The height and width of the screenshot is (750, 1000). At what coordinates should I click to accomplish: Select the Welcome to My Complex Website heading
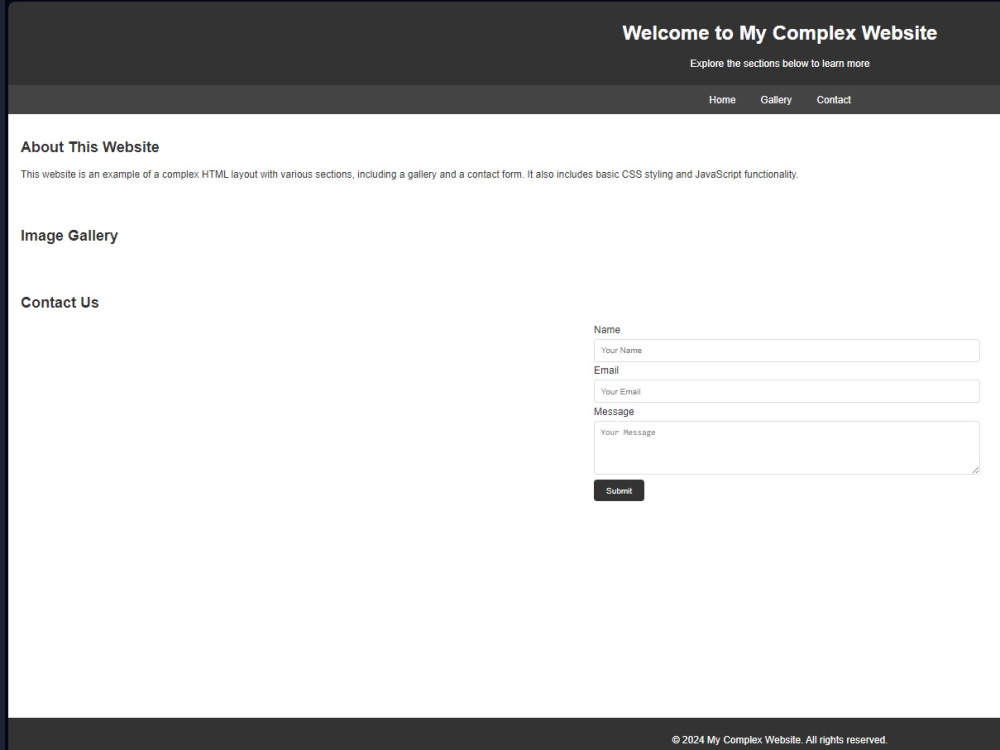pyautogui.click(x=779, y=33)
